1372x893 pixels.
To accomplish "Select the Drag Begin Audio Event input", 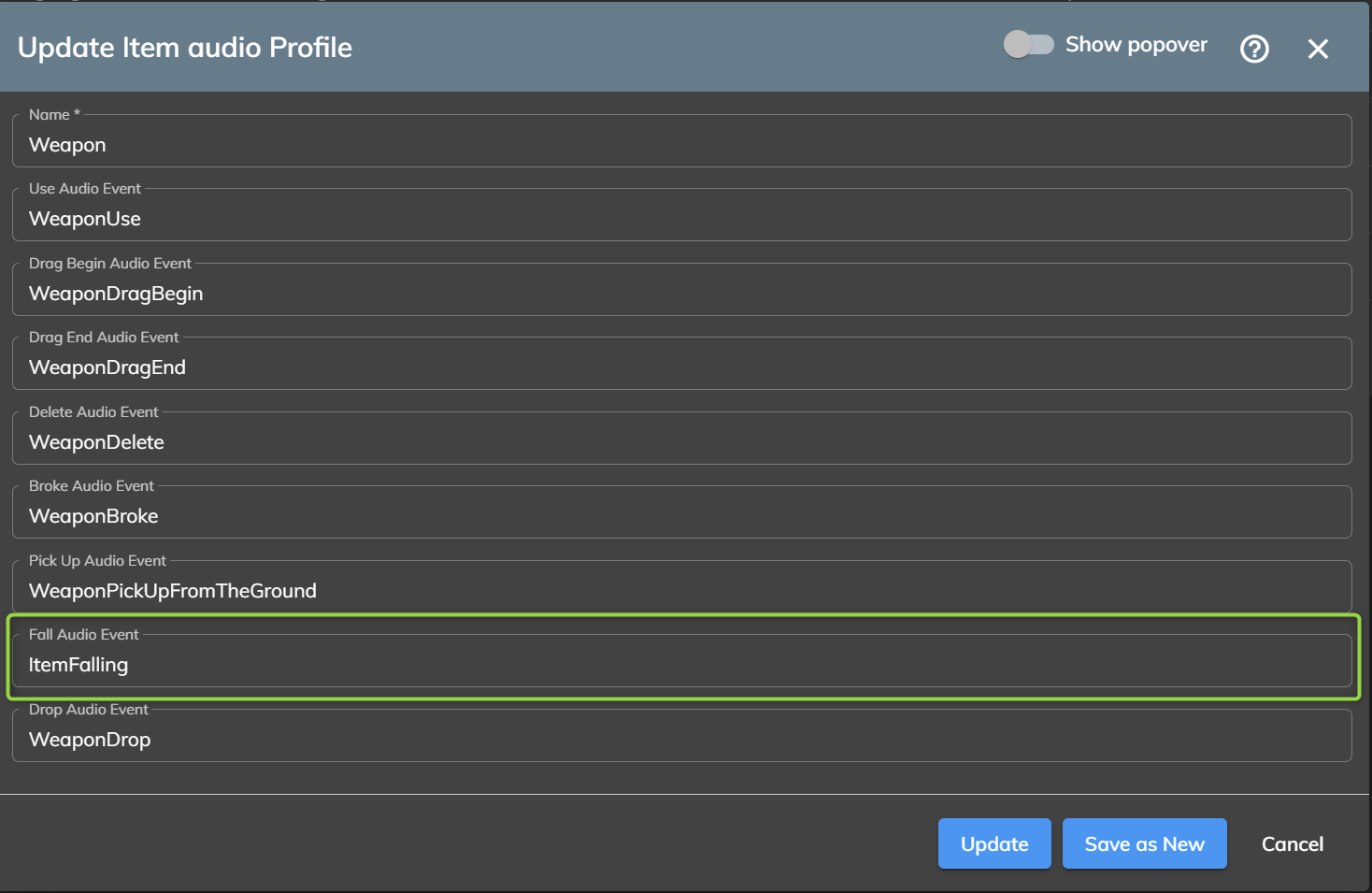I will point(681,294).
